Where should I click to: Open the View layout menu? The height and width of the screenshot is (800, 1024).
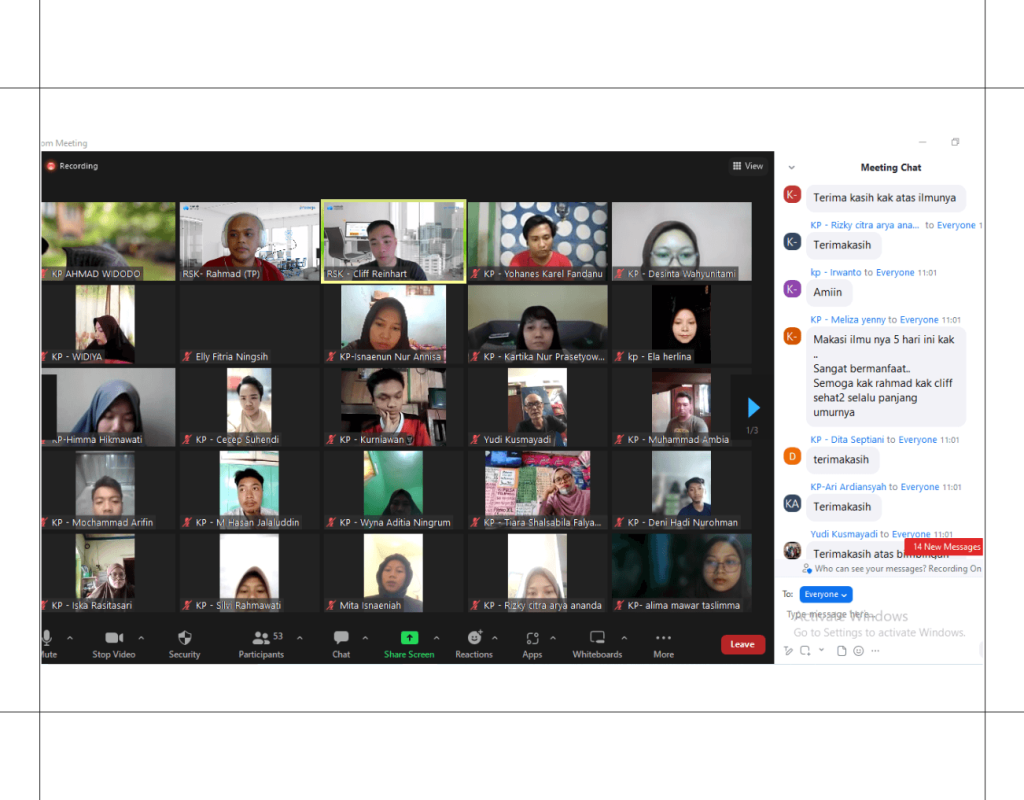click(x=747, y=166)
